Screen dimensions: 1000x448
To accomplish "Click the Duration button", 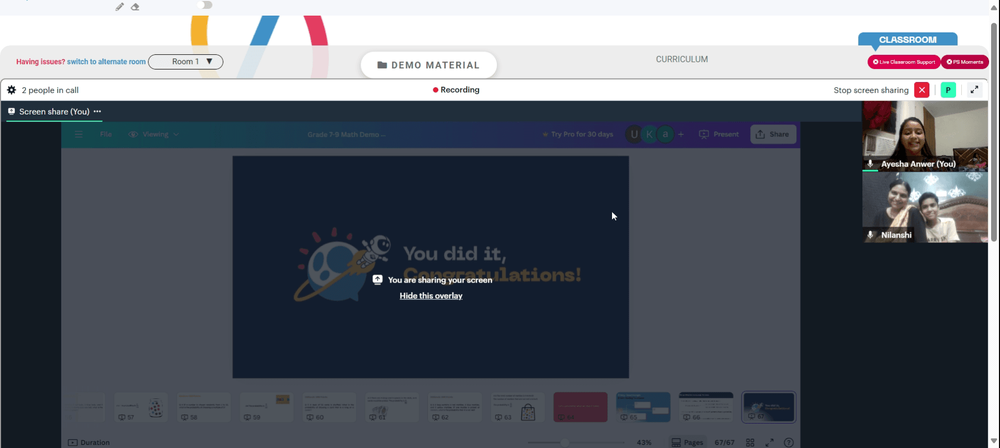I will [89, 442].
